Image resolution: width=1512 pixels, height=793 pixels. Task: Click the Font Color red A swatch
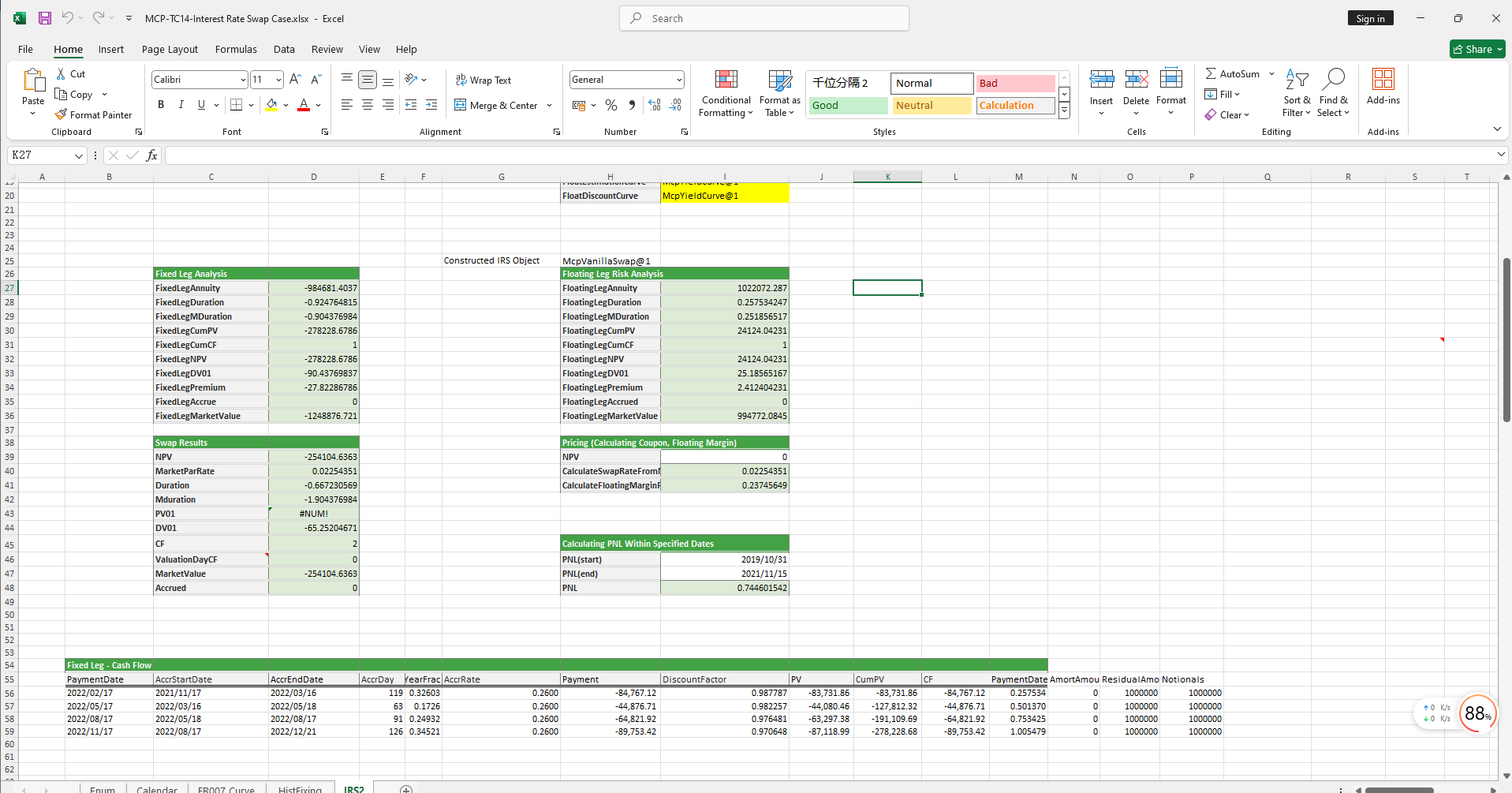[x=304, y=104]
